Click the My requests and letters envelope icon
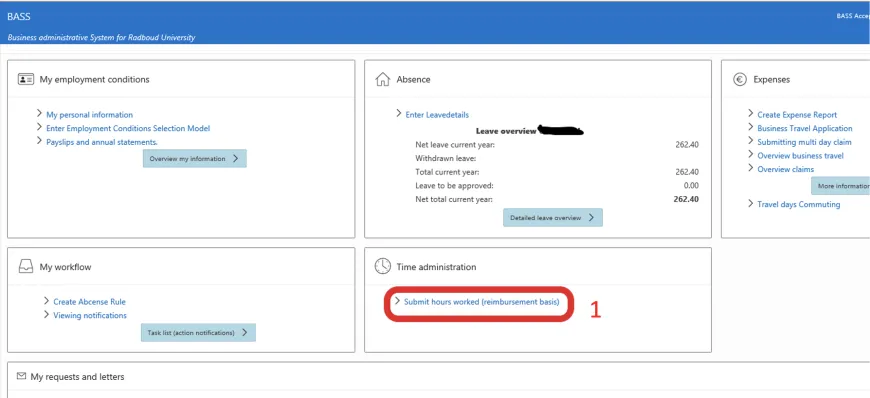 click(22, 376)
